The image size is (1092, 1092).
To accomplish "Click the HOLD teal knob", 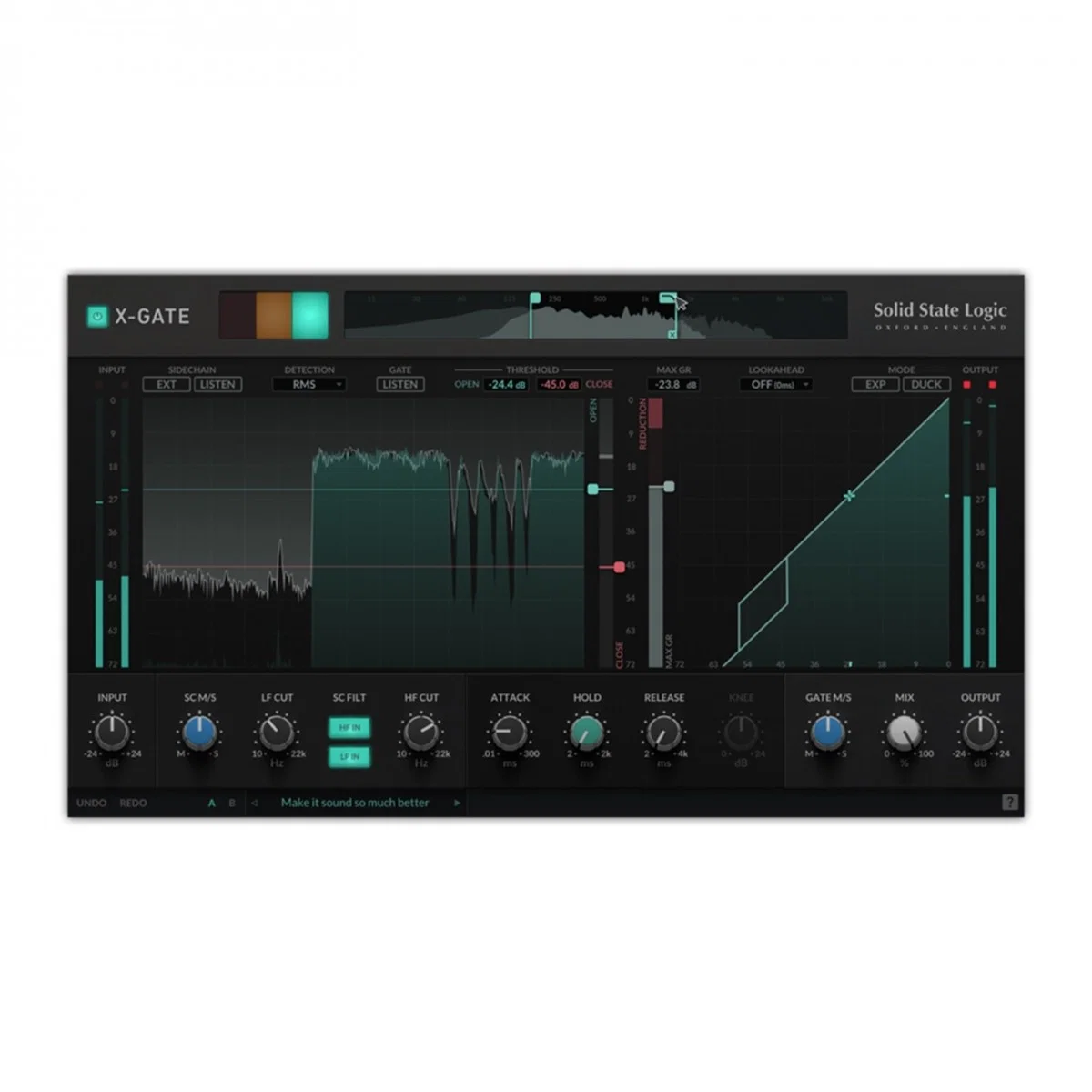I will 587,733.
